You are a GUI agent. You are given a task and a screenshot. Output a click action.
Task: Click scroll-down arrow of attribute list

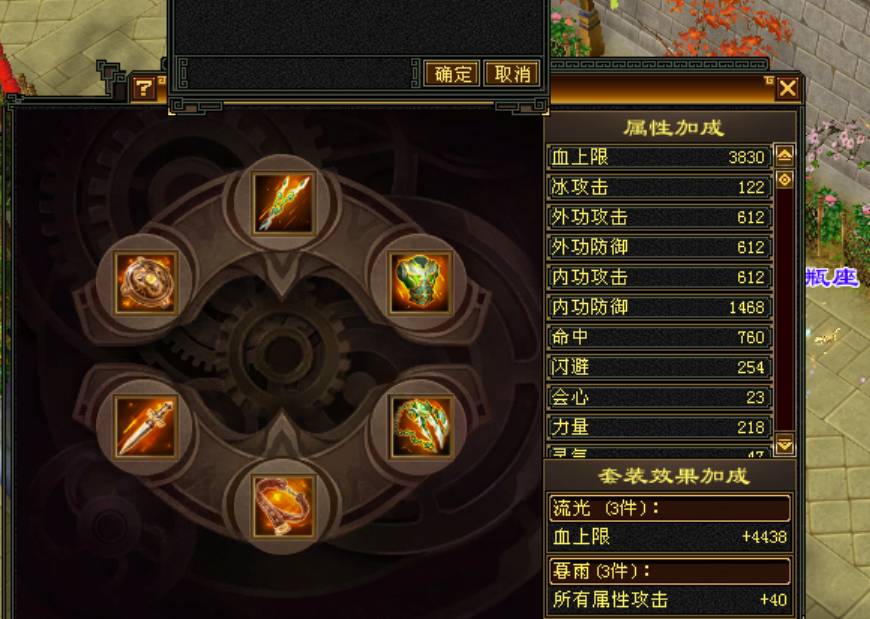[x=784, y=444]
